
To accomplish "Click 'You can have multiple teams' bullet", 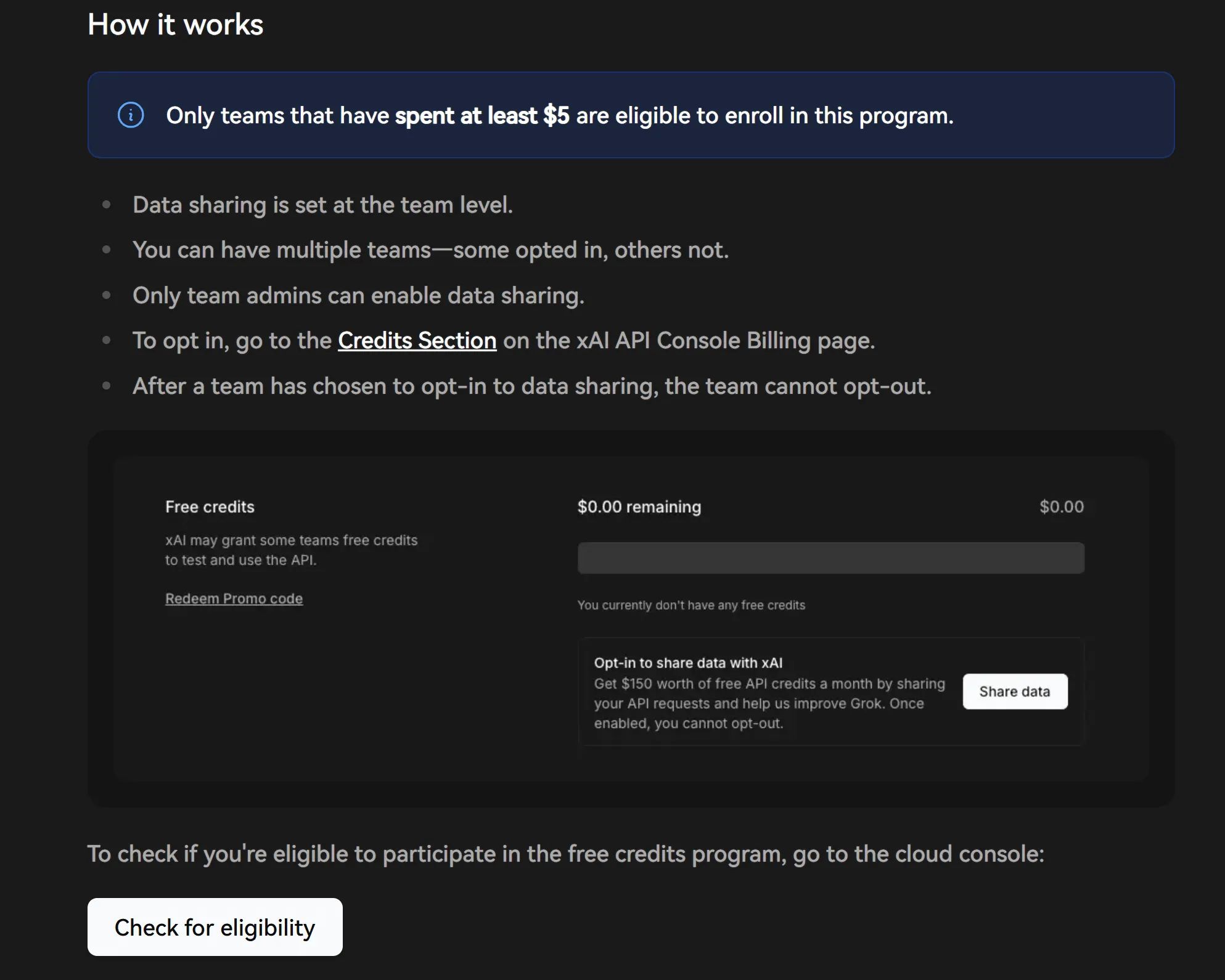I will (x=430, y=250).
